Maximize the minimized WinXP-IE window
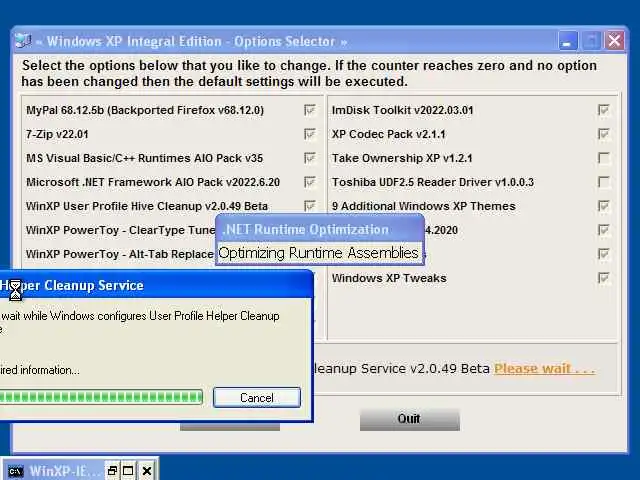The image size is (640, 480). tap(128, 471)
